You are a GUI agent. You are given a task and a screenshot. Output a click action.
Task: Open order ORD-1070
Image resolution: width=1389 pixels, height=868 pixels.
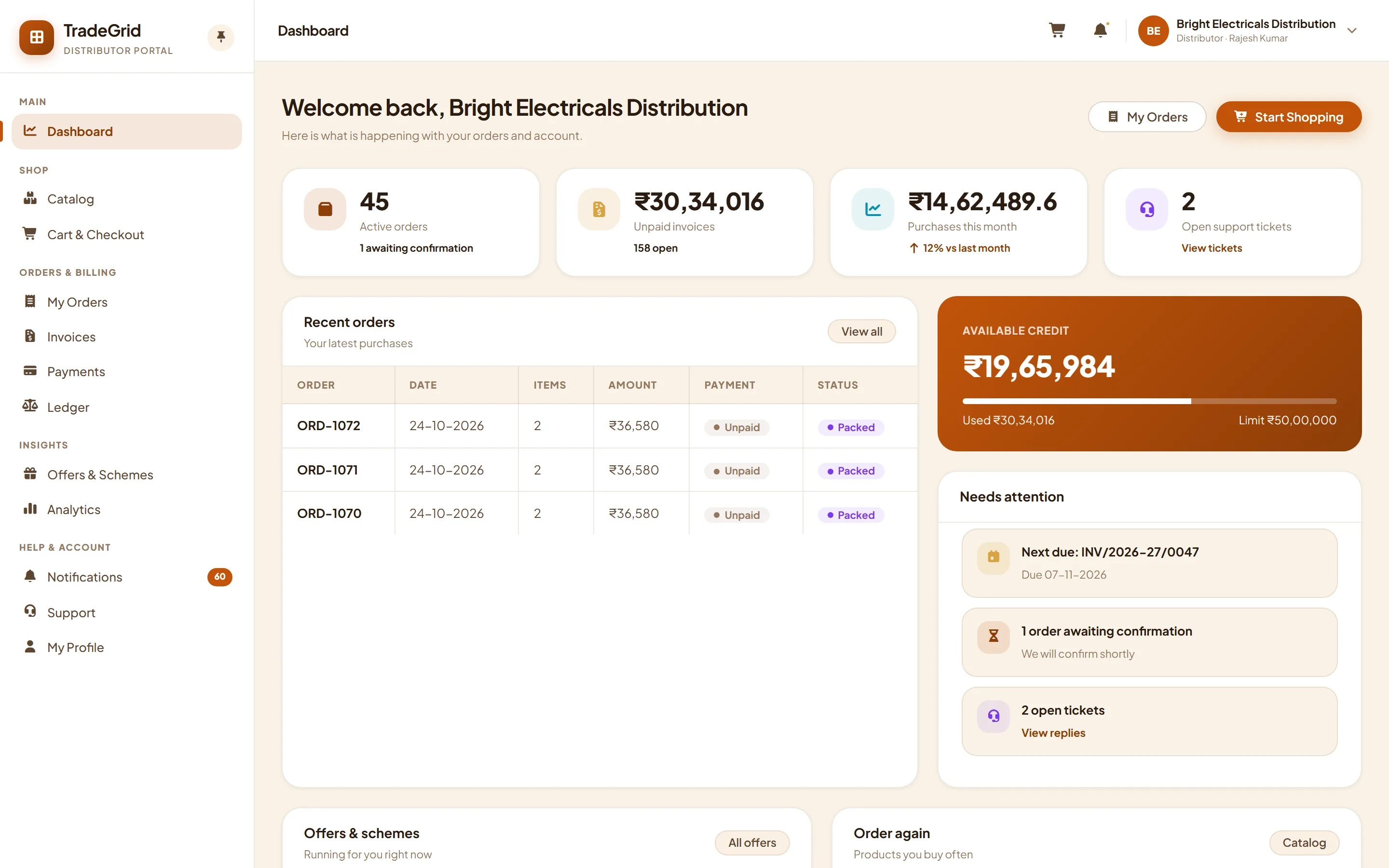click(329, 513)
